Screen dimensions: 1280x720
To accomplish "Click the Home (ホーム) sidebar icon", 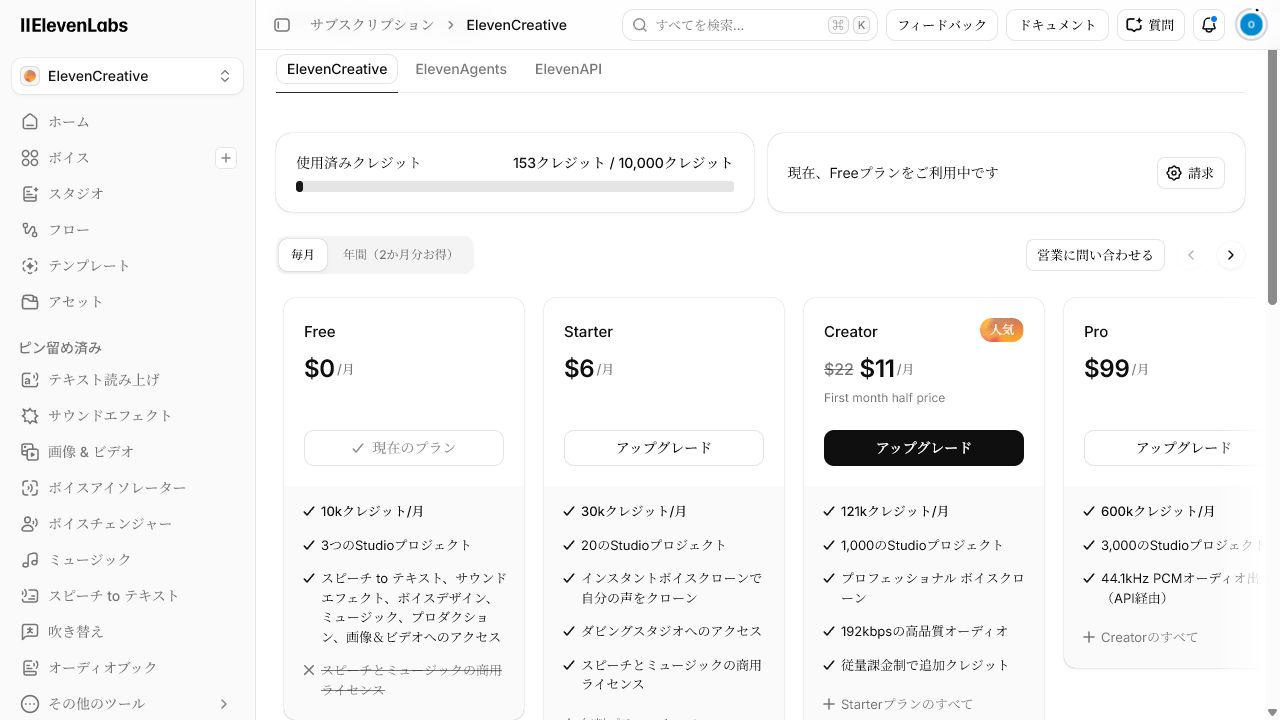I will point(30,121).
